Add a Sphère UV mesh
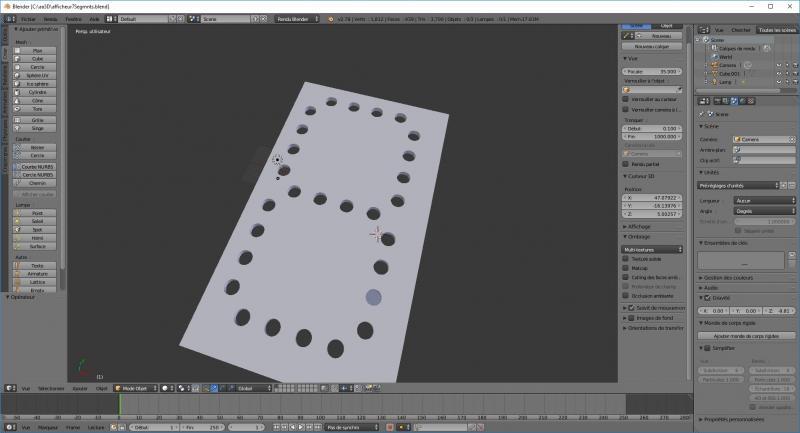 37,75
